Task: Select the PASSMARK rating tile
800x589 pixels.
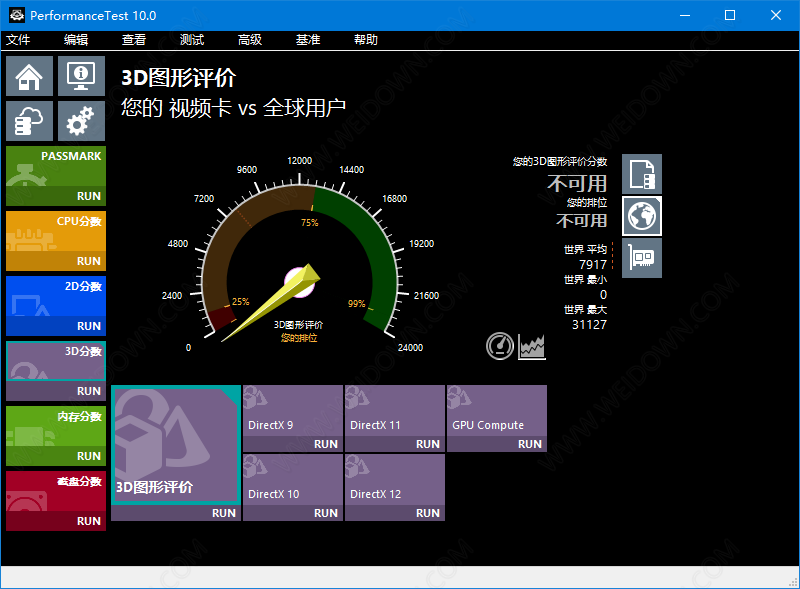Action: coord(56,166)
